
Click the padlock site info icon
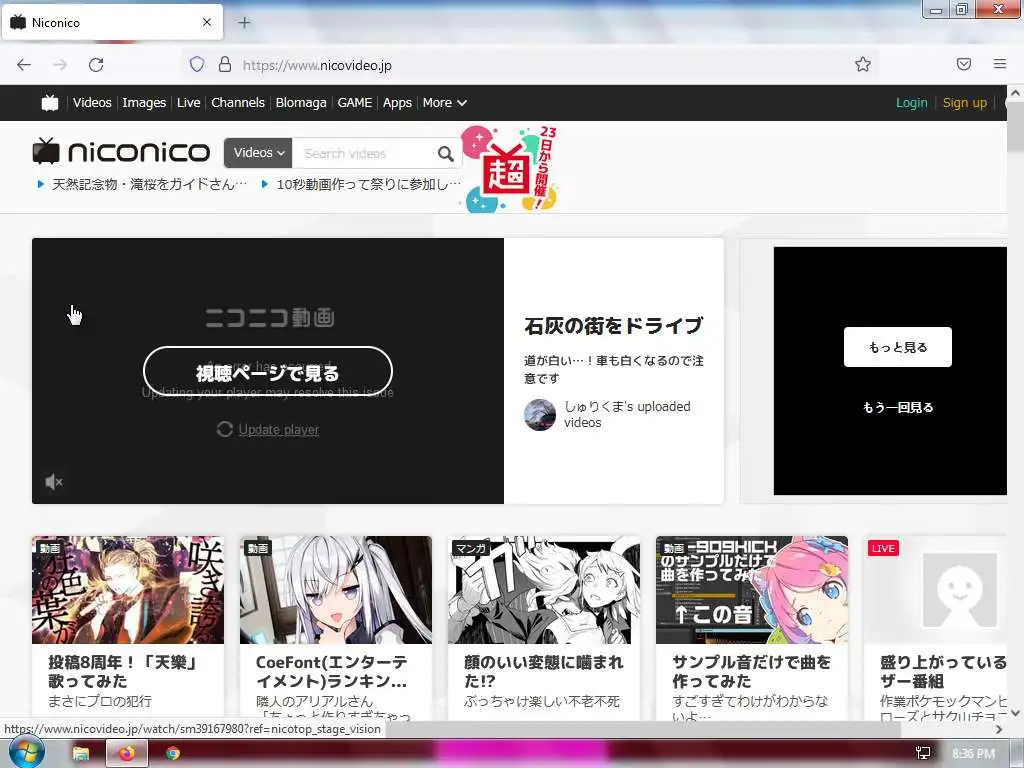(225, 64)
